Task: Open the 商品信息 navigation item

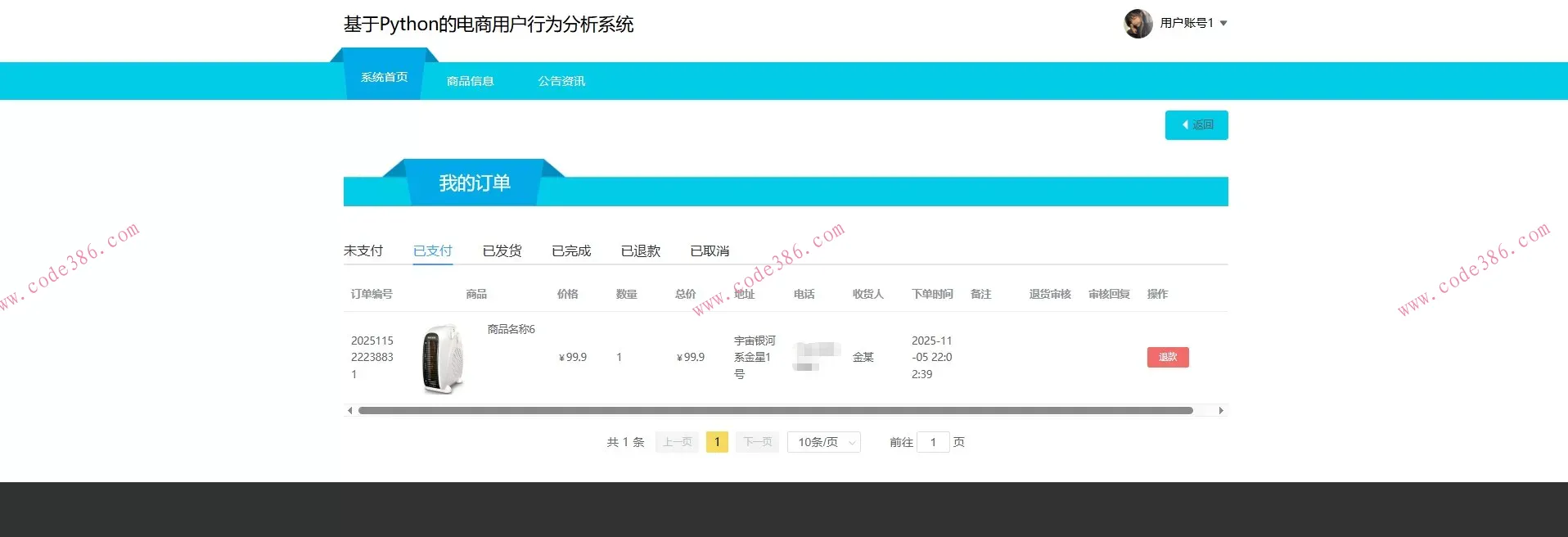Action: (470, 81)
